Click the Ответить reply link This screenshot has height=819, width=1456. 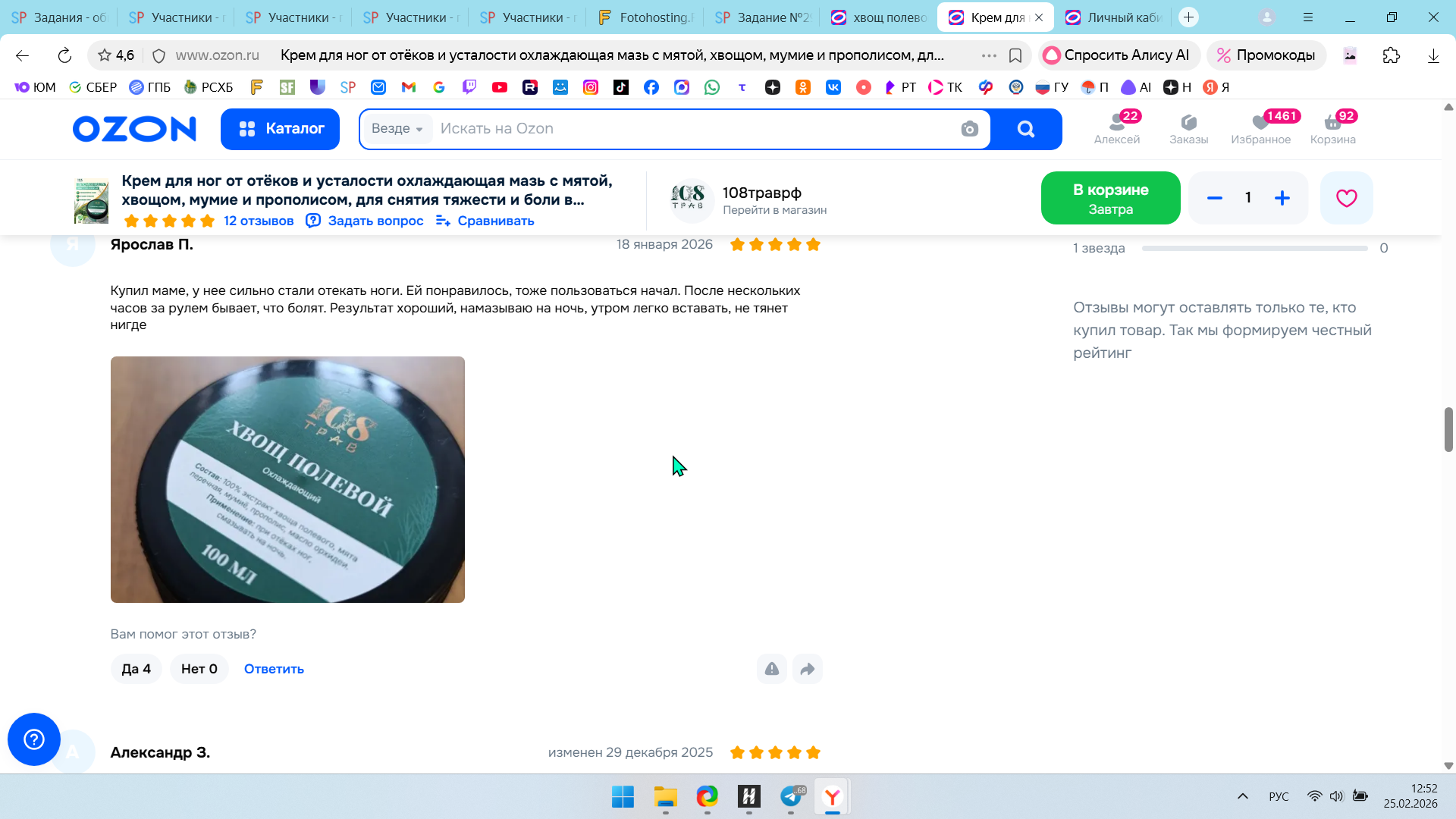274,669
